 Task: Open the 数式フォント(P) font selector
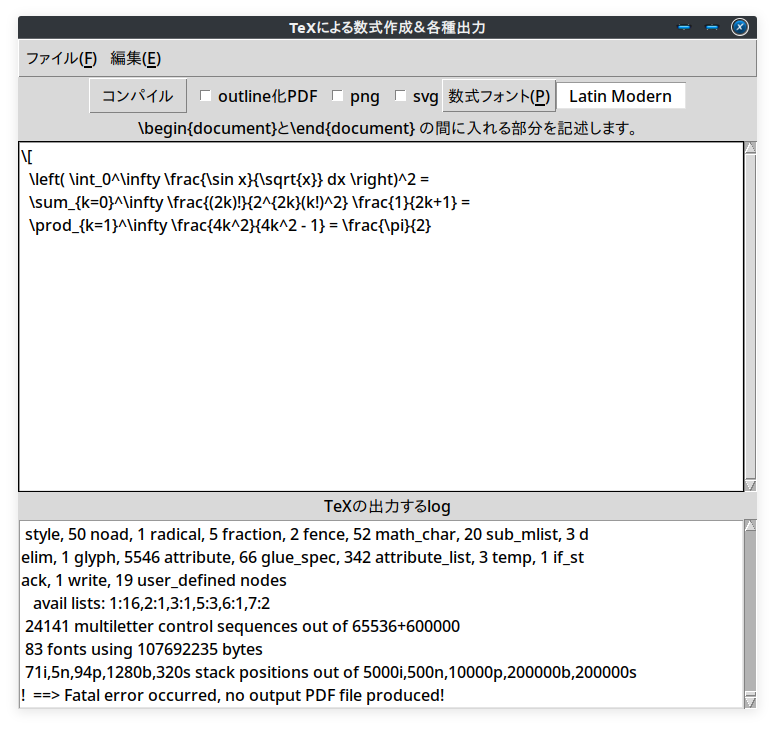click(498, 96)
